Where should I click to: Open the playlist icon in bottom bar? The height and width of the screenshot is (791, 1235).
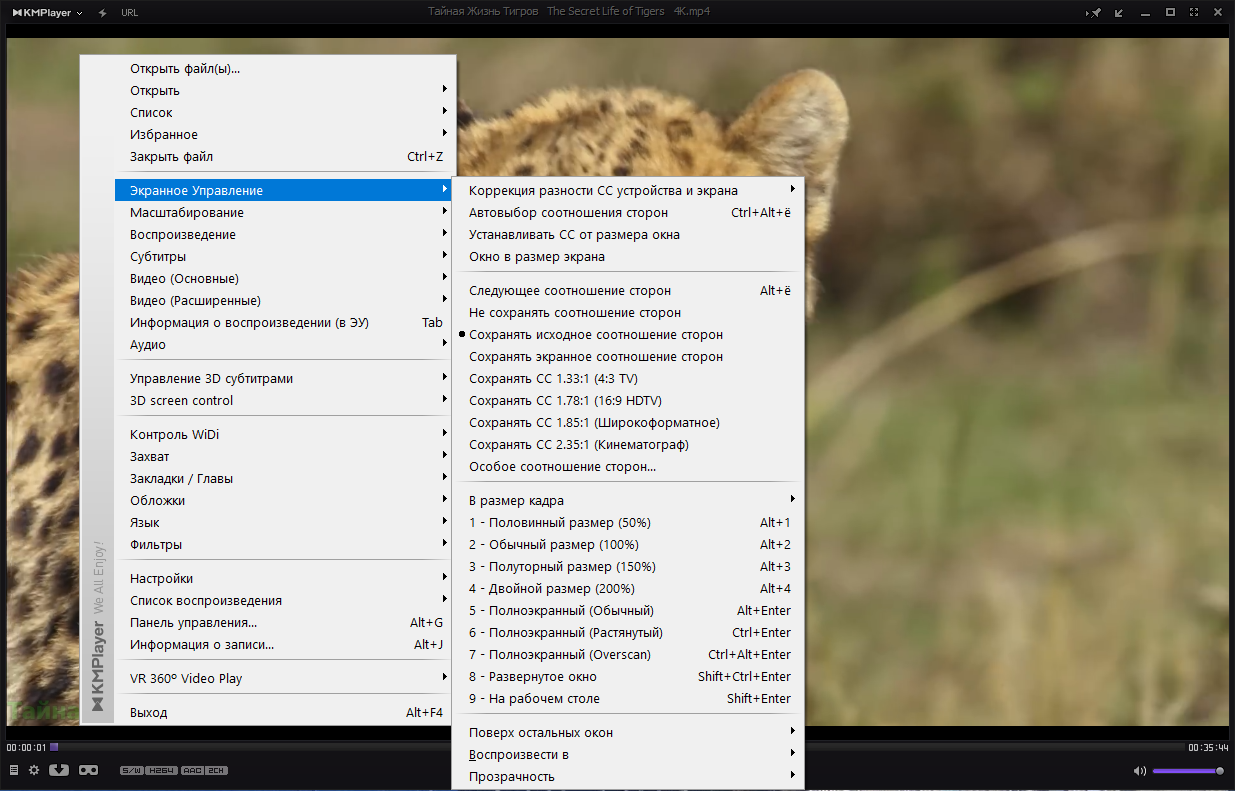(x=13, y=770)
